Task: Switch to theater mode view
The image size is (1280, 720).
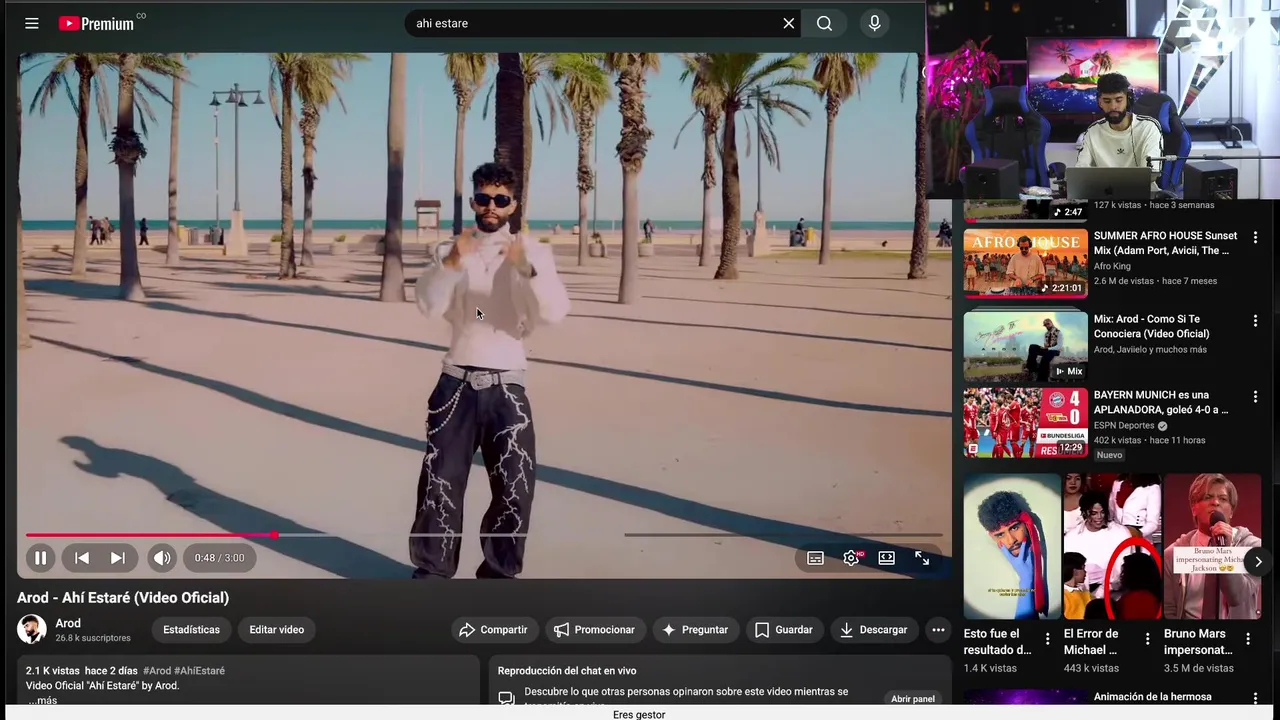Action: (886, 558)
